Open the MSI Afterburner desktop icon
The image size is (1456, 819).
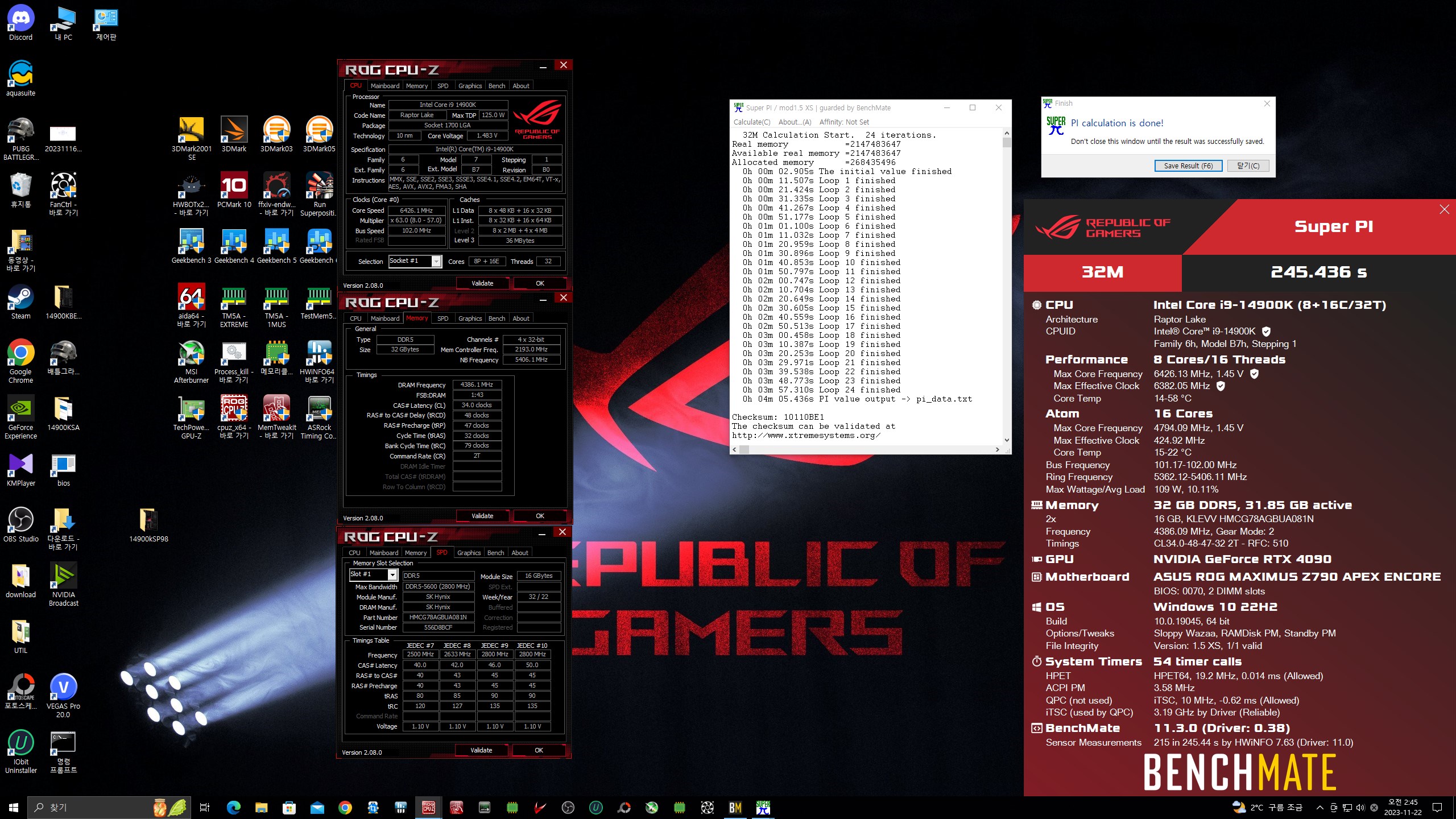(191, 361)
